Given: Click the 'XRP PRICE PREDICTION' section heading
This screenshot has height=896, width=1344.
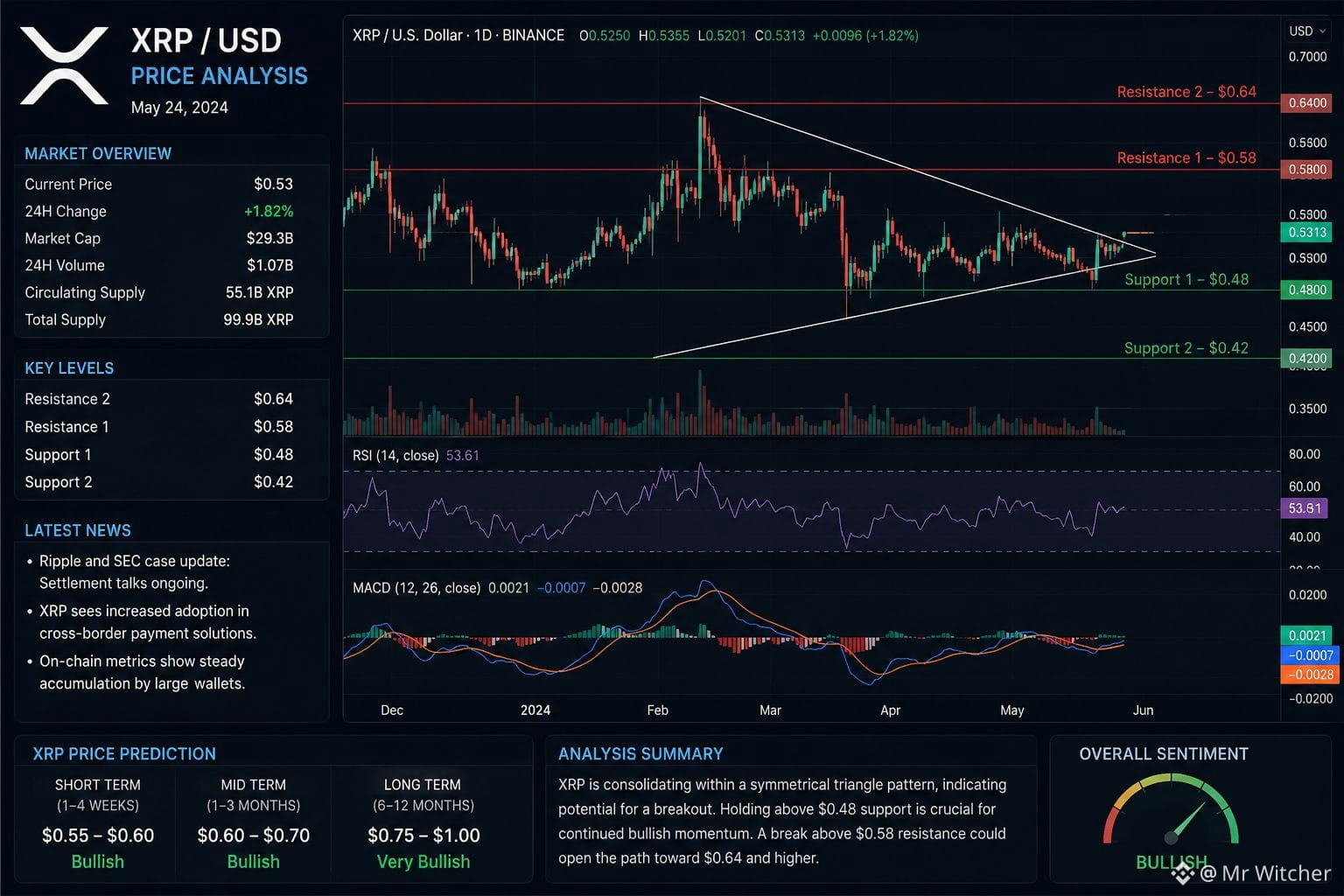Looking at the screenshot, I should point(124,754).
